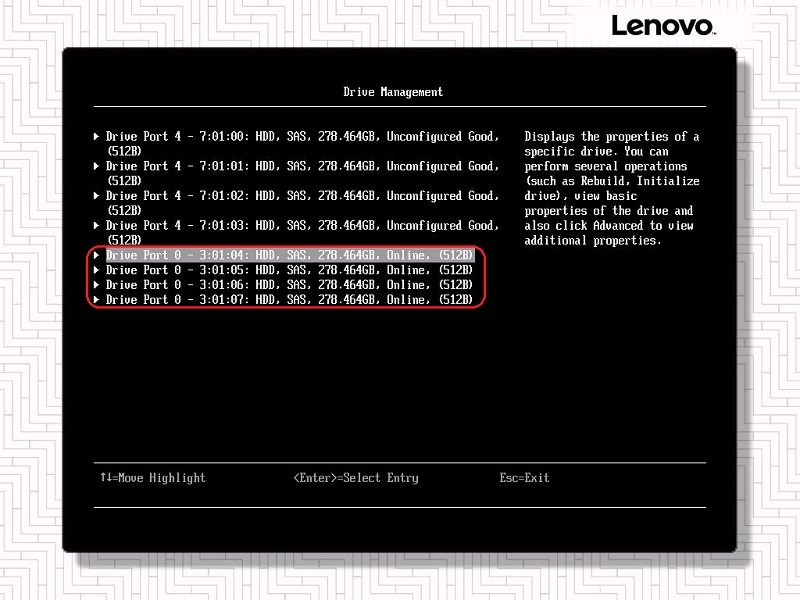Select the Drive Port 0 - 3:01:06 entry
The image size is (800, 600).
(x=289, y=285)
